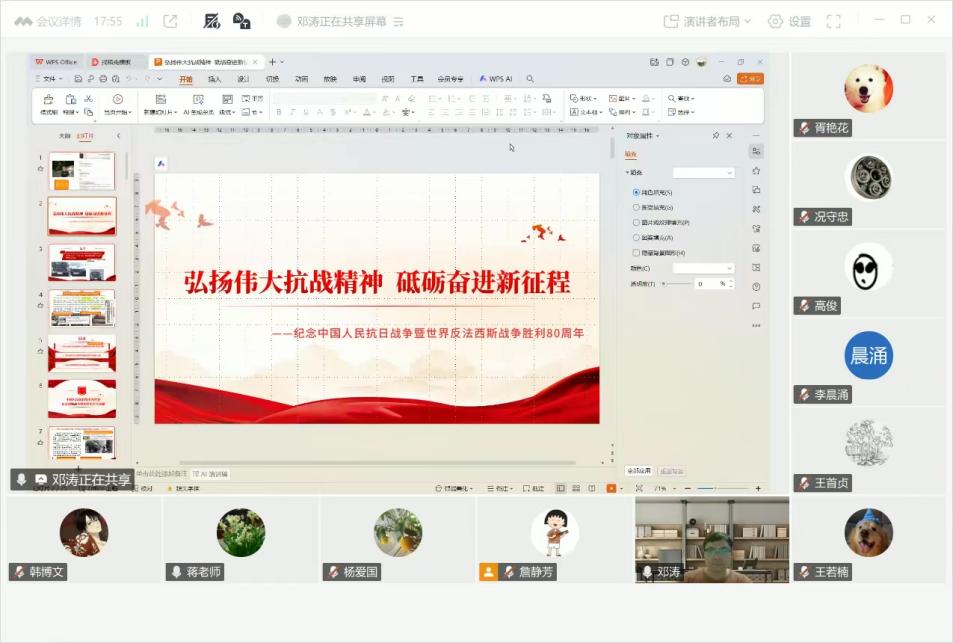Click the fullscreen icon in top bar
953x643 pixels.
(833, 21)
